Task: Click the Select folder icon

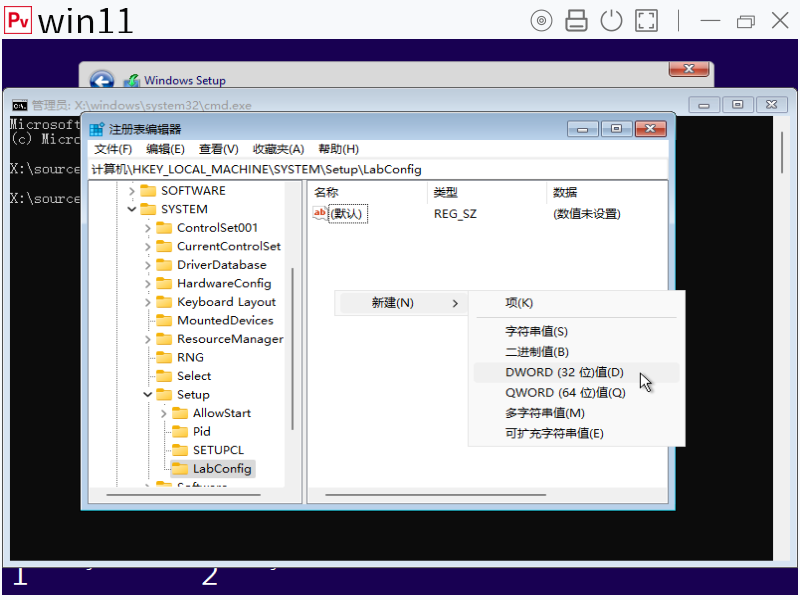Action: 164,376
